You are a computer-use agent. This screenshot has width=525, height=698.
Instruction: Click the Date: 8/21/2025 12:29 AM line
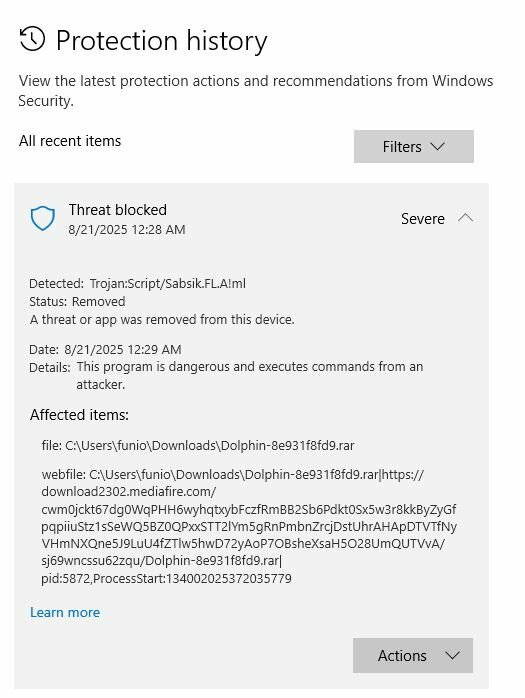105,349
